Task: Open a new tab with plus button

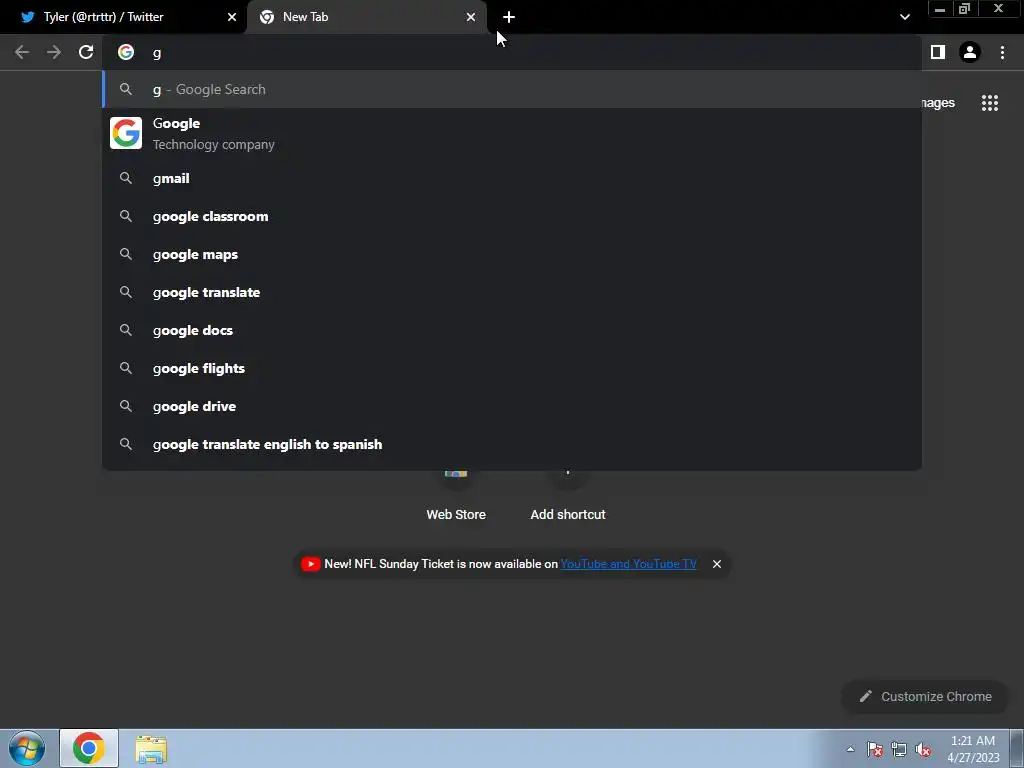Action: pos(509,17)
